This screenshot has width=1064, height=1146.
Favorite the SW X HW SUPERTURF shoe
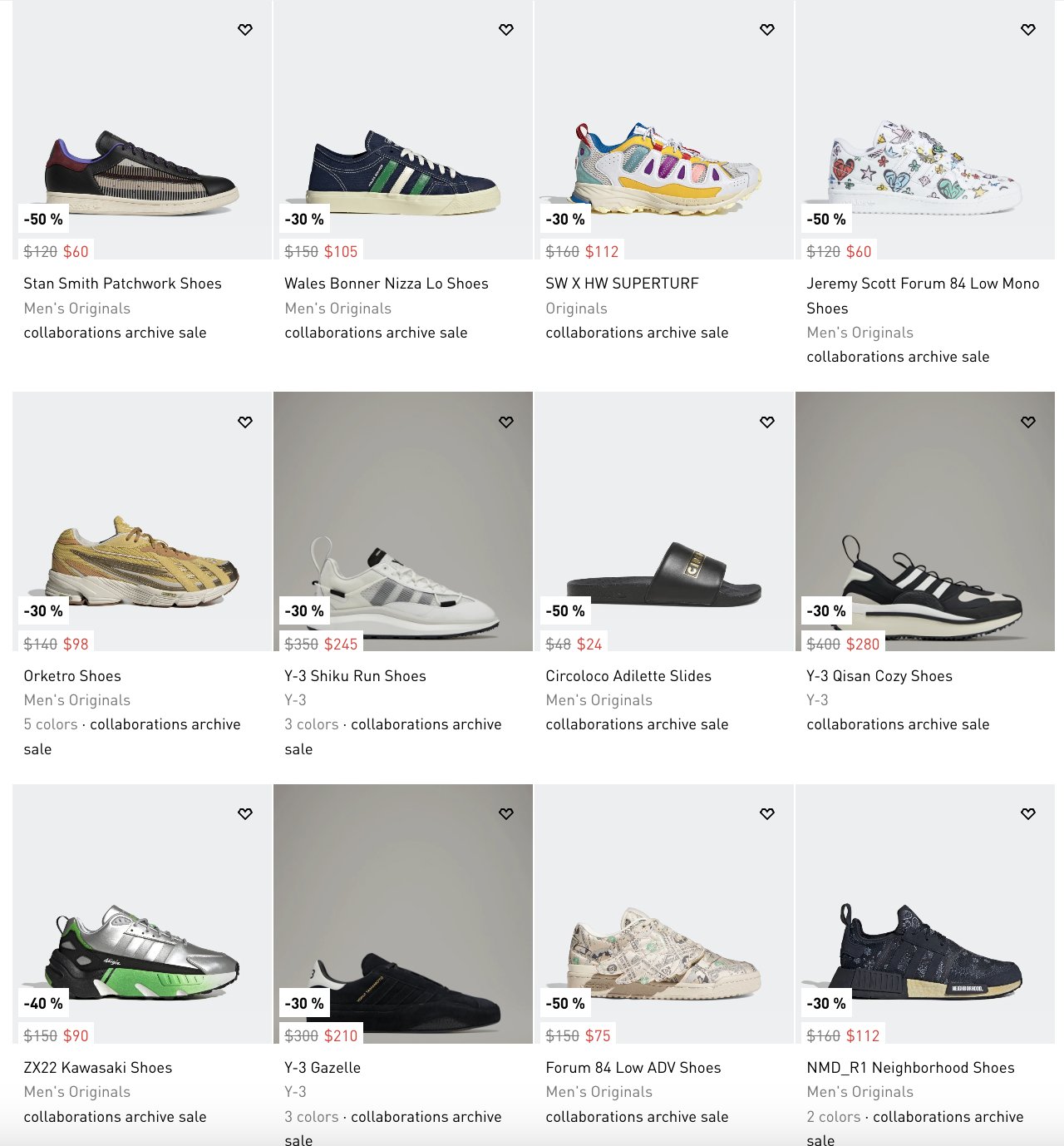(x=767, y=30)
